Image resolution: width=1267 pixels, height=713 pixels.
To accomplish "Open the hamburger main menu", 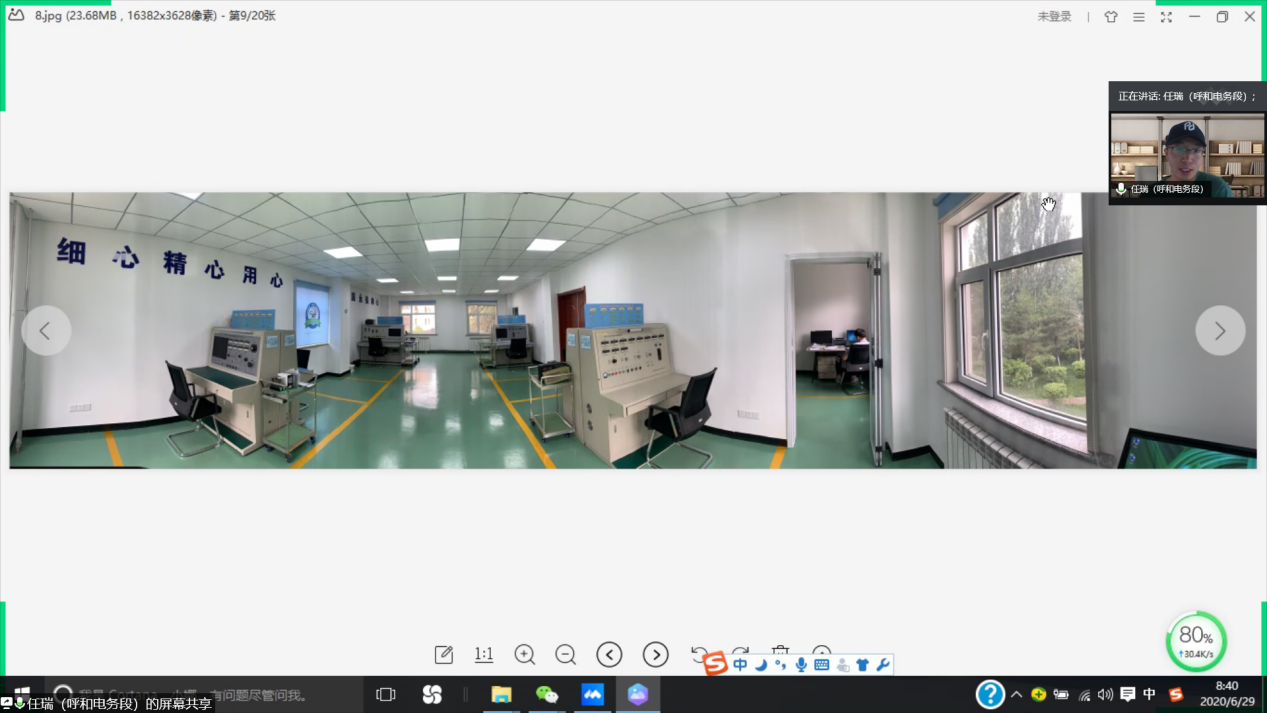I will click(1138, 17).
